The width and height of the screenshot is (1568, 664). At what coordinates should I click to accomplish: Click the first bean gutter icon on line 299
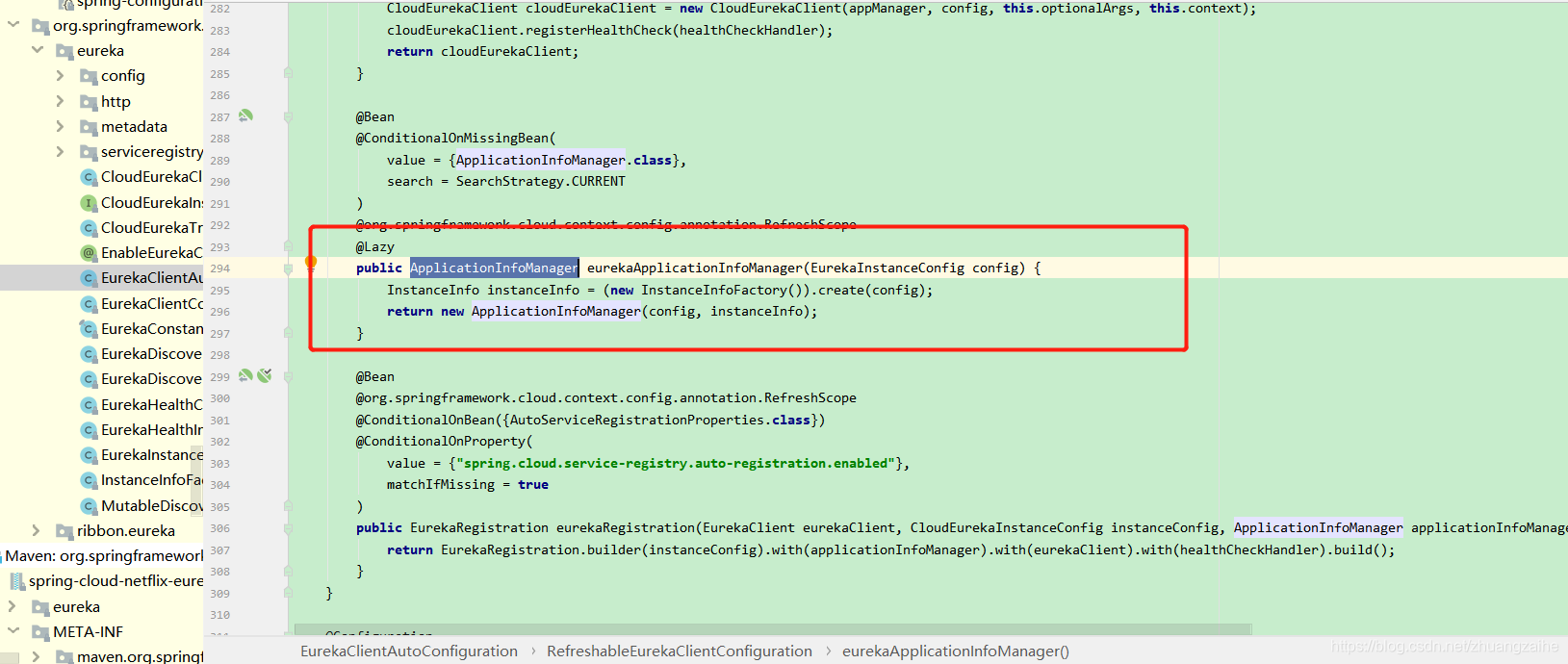click(246, 375)
